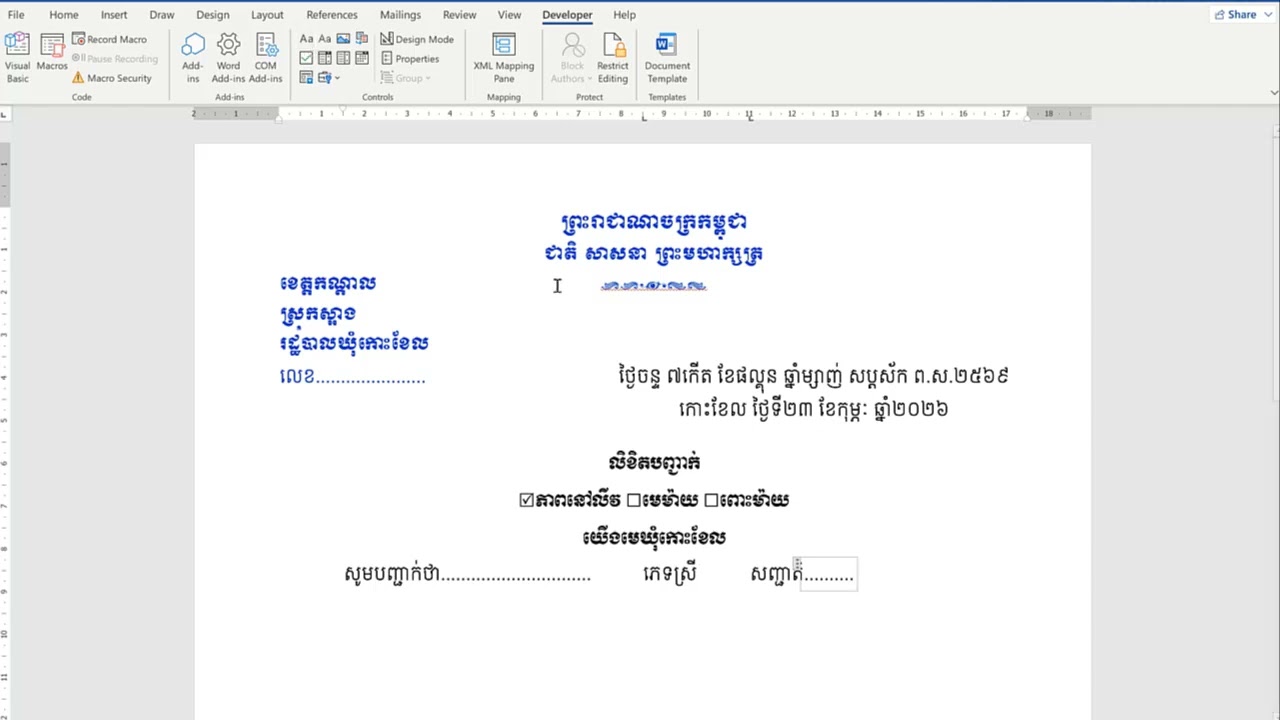This screenshot has width=1280, height=720.
Task: Click the decorative divider under the motto
Action: click(x=654, y=286)
